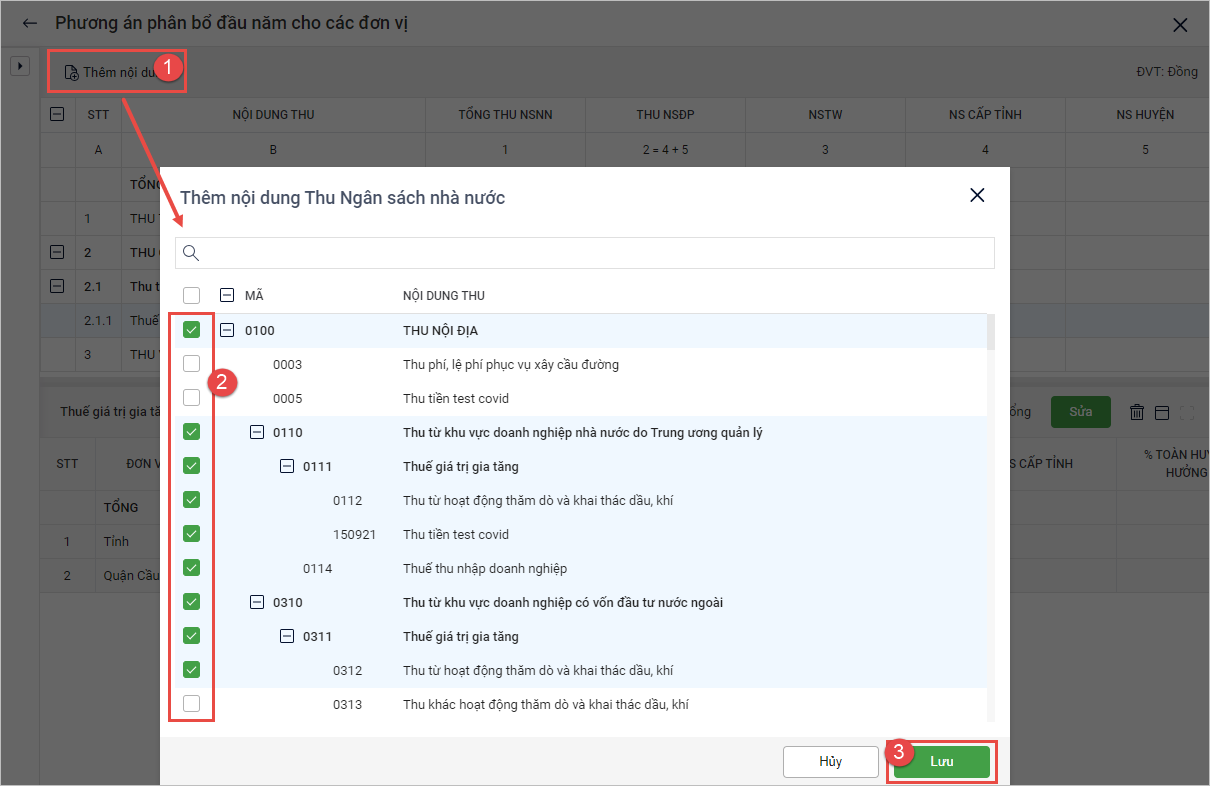Screen dimensions: 1210x786
Task: Collapse the 0311 Thuế giá trị gia tăng node
Action: point(287,636)
